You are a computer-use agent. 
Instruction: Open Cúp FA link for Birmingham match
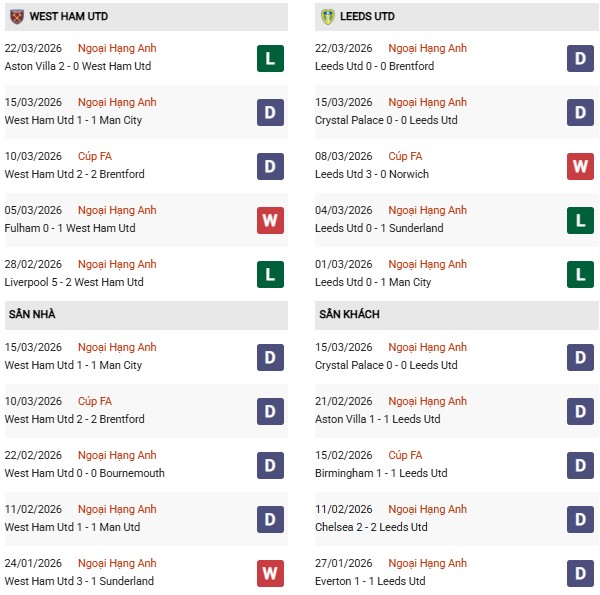(x=405, y=455)
